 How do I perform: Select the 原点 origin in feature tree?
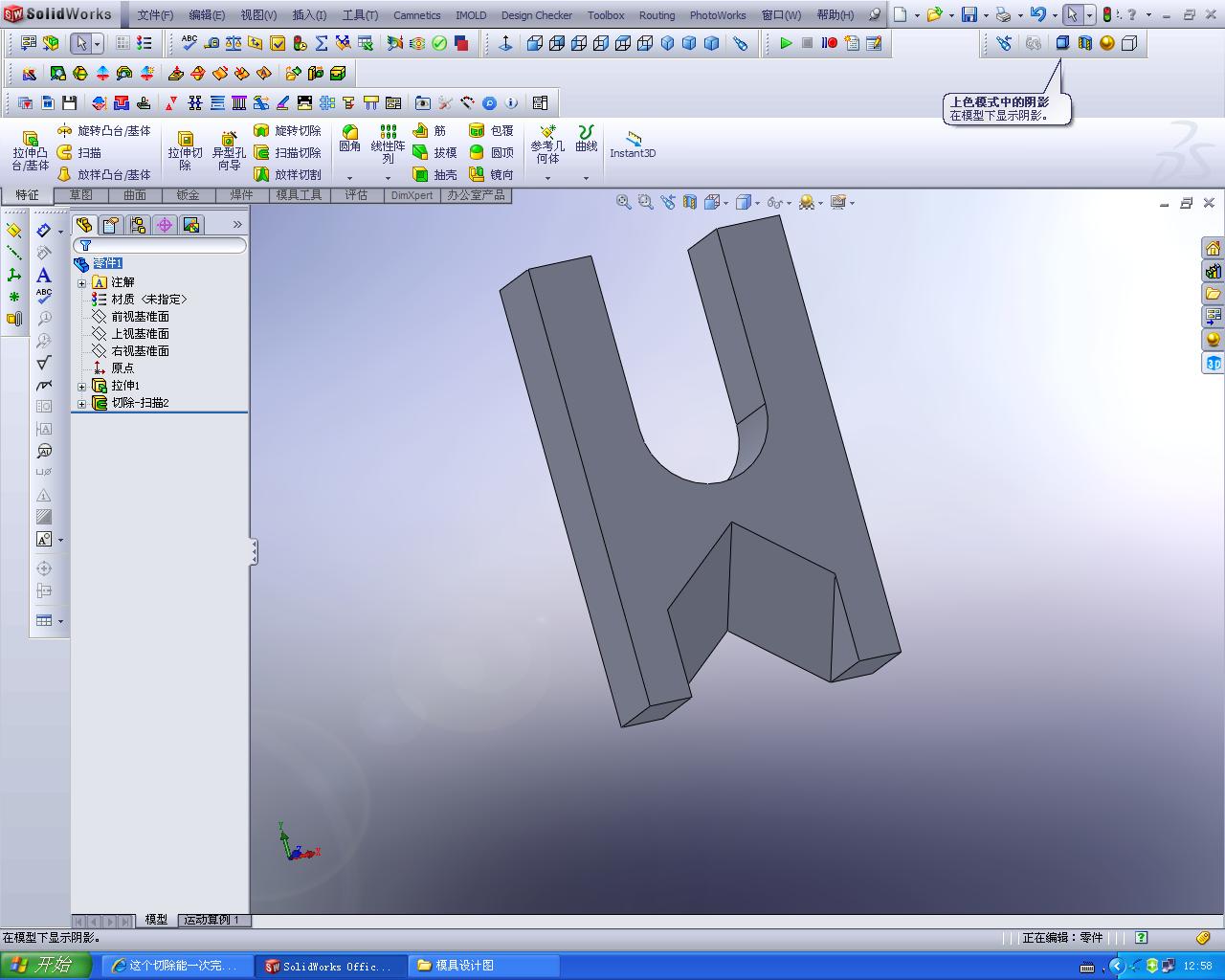coord(122,368)
